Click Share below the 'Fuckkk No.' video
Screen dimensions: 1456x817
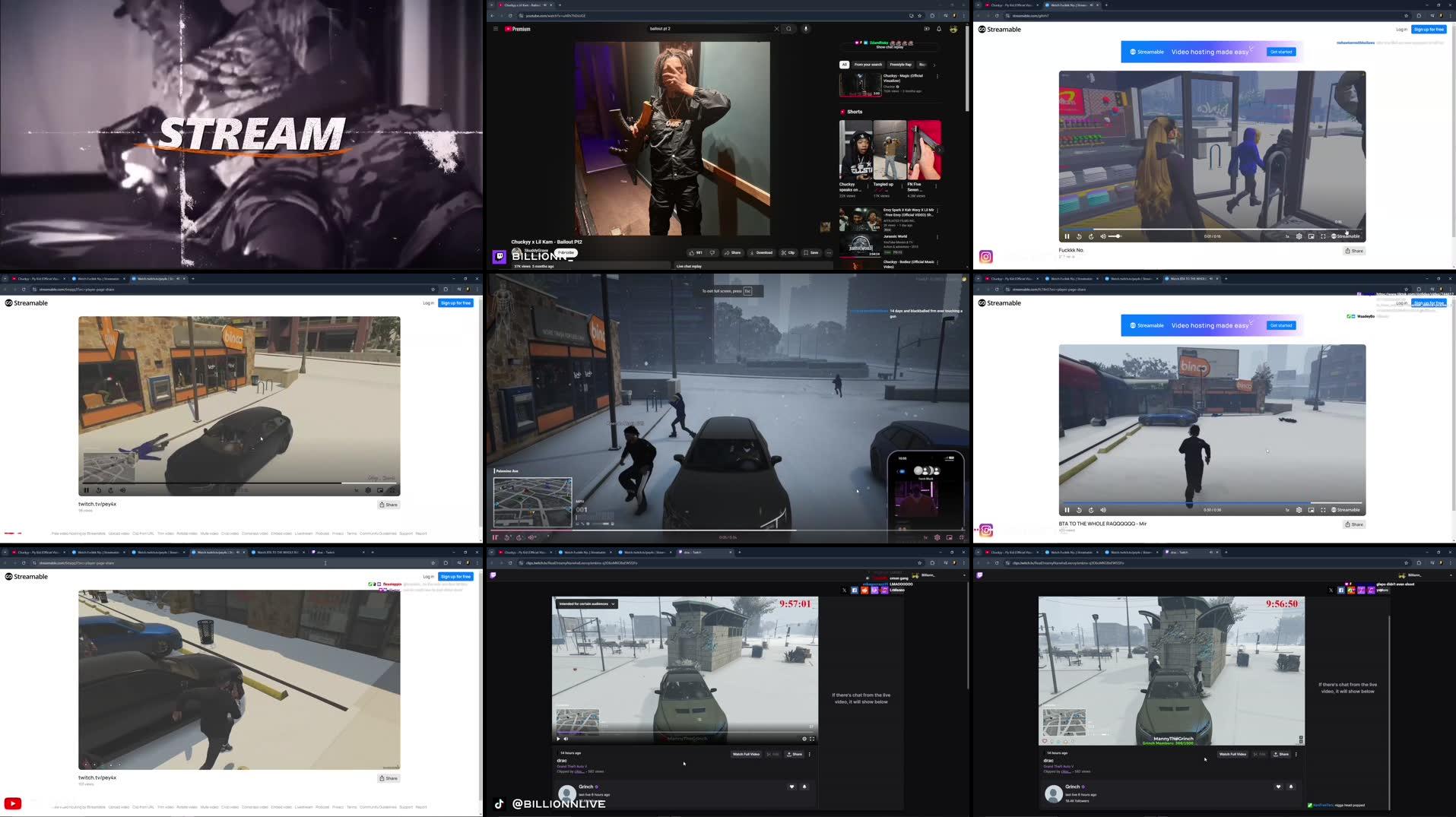click(1354, 251)
